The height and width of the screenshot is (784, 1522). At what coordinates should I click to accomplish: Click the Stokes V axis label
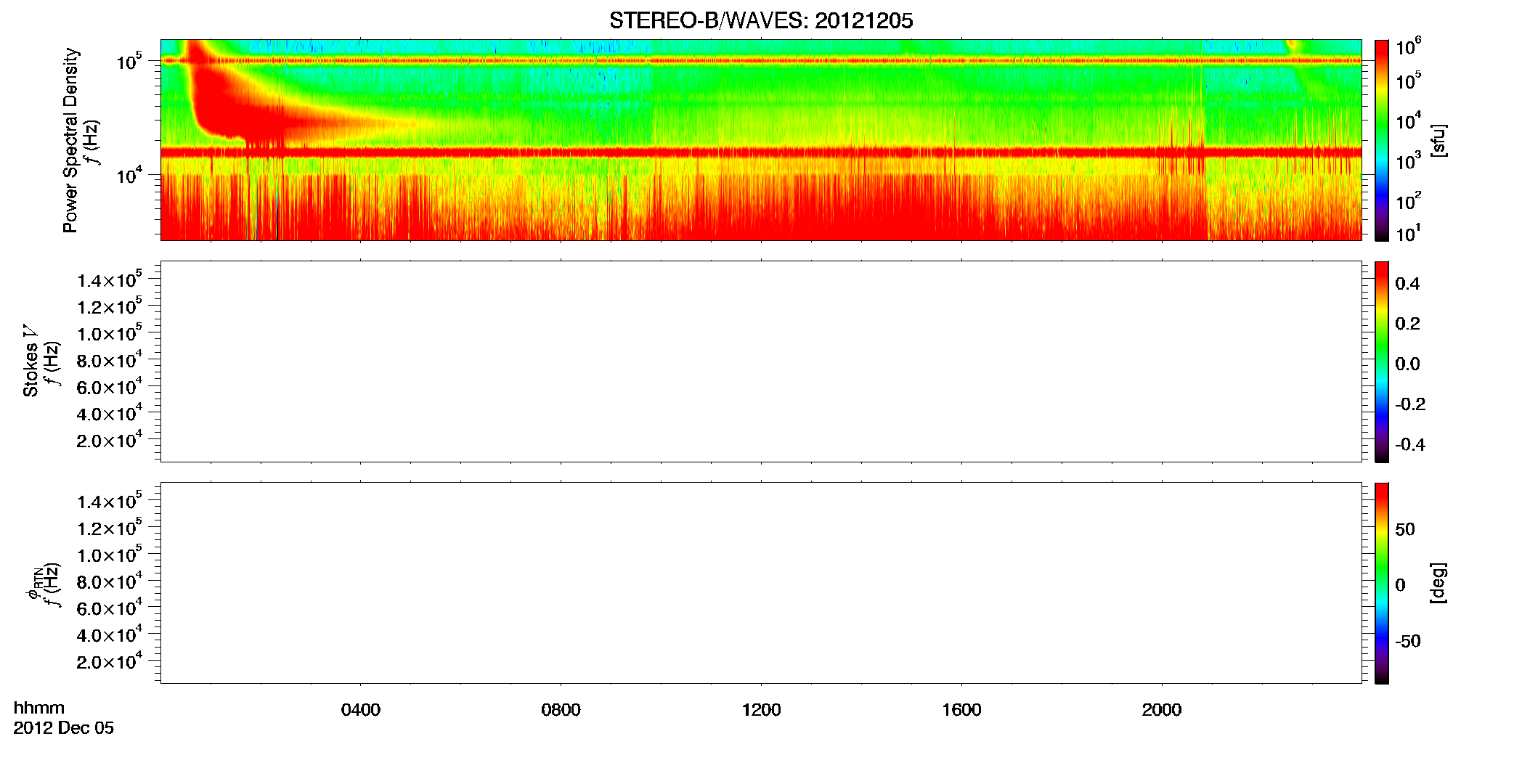30,362
